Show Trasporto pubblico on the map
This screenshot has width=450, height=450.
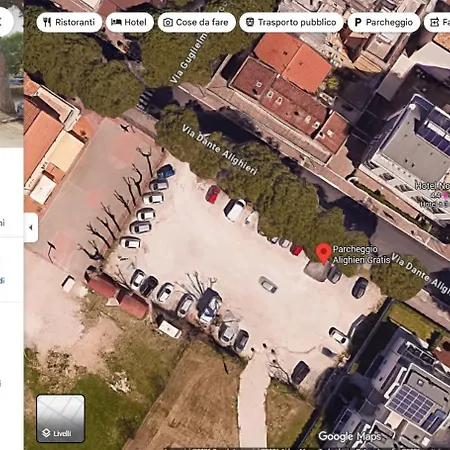pos(291,22)
